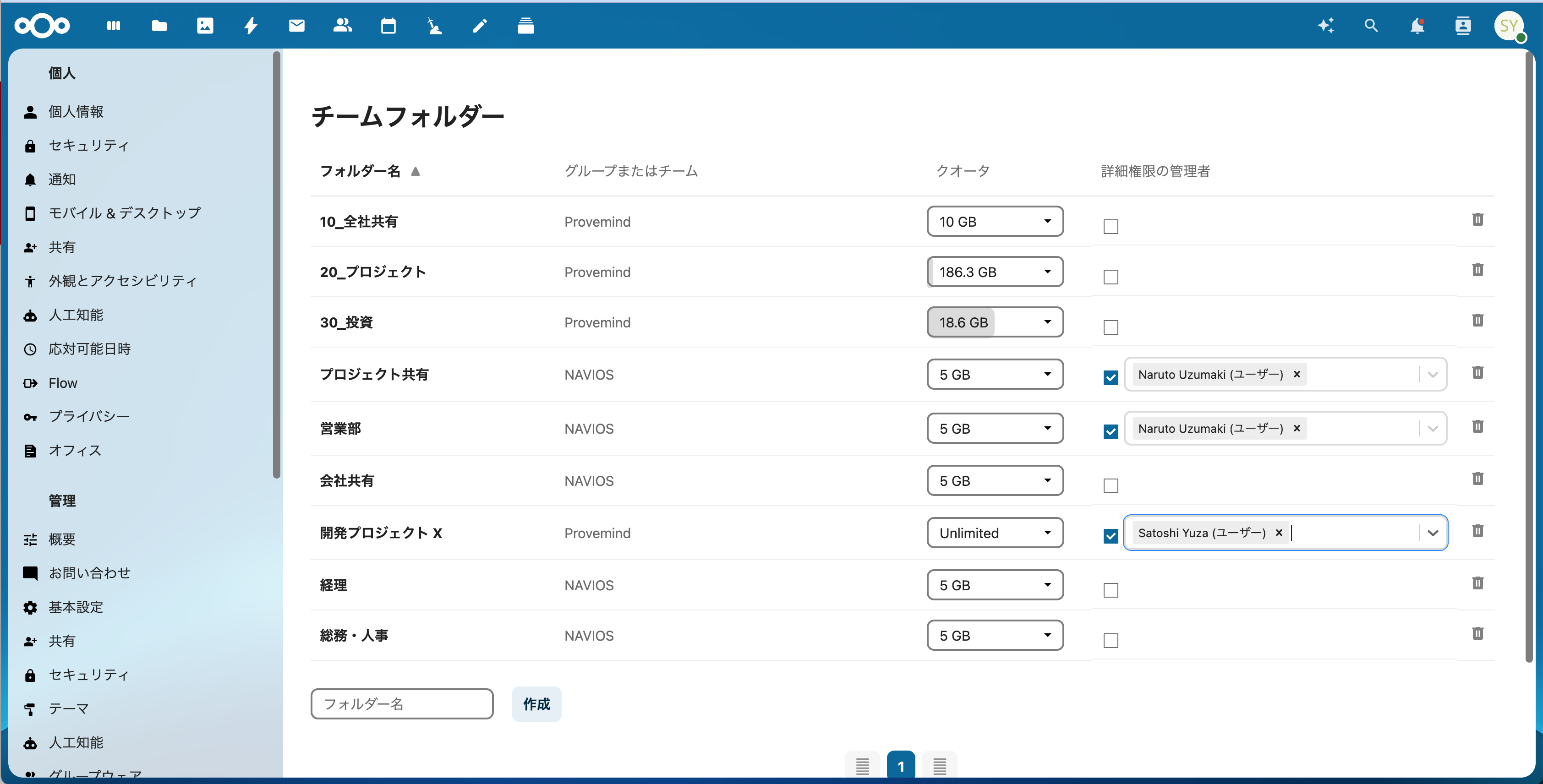The height and width of the screenshot is (784, 1543).
Task: Open the Deck app
Action: click(525, 26)
